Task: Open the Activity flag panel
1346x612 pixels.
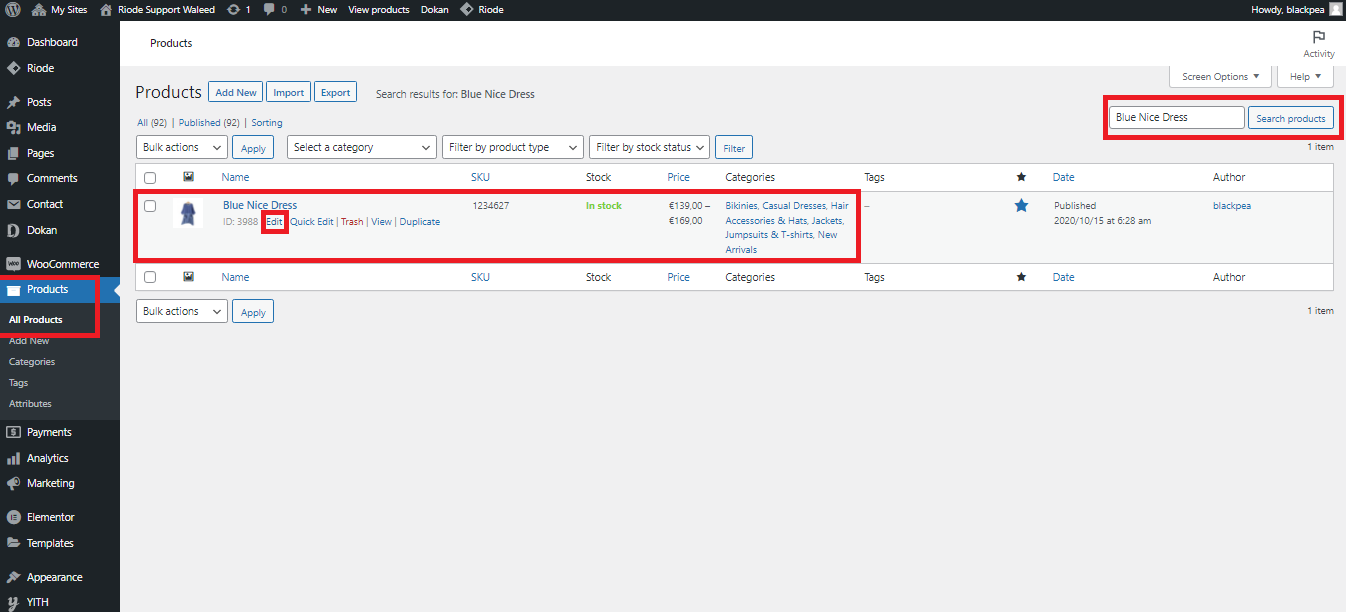Action: tap(1318, 44)
